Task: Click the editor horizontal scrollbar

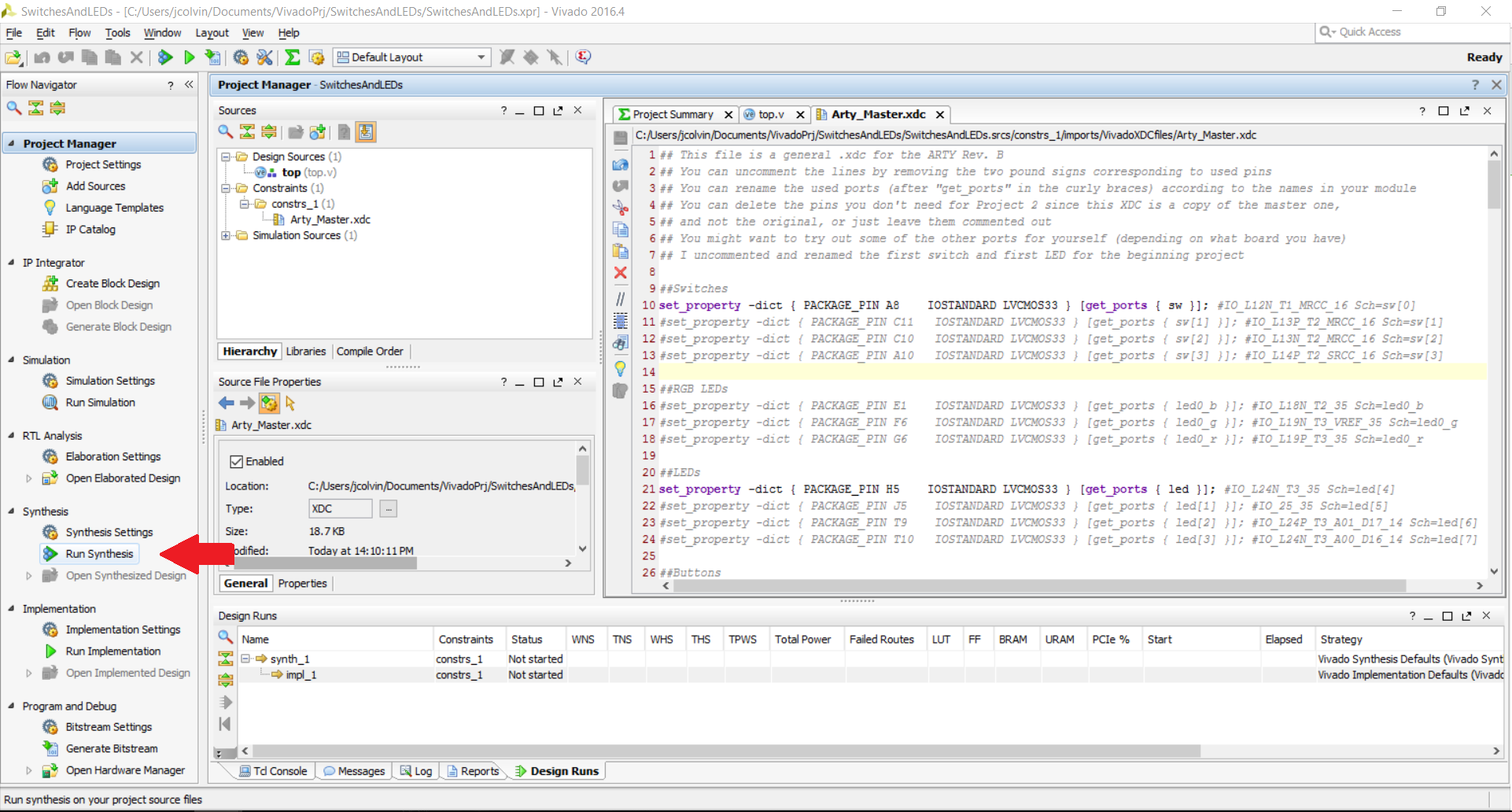Action: pyautogui.click(x=1036, y=585)
